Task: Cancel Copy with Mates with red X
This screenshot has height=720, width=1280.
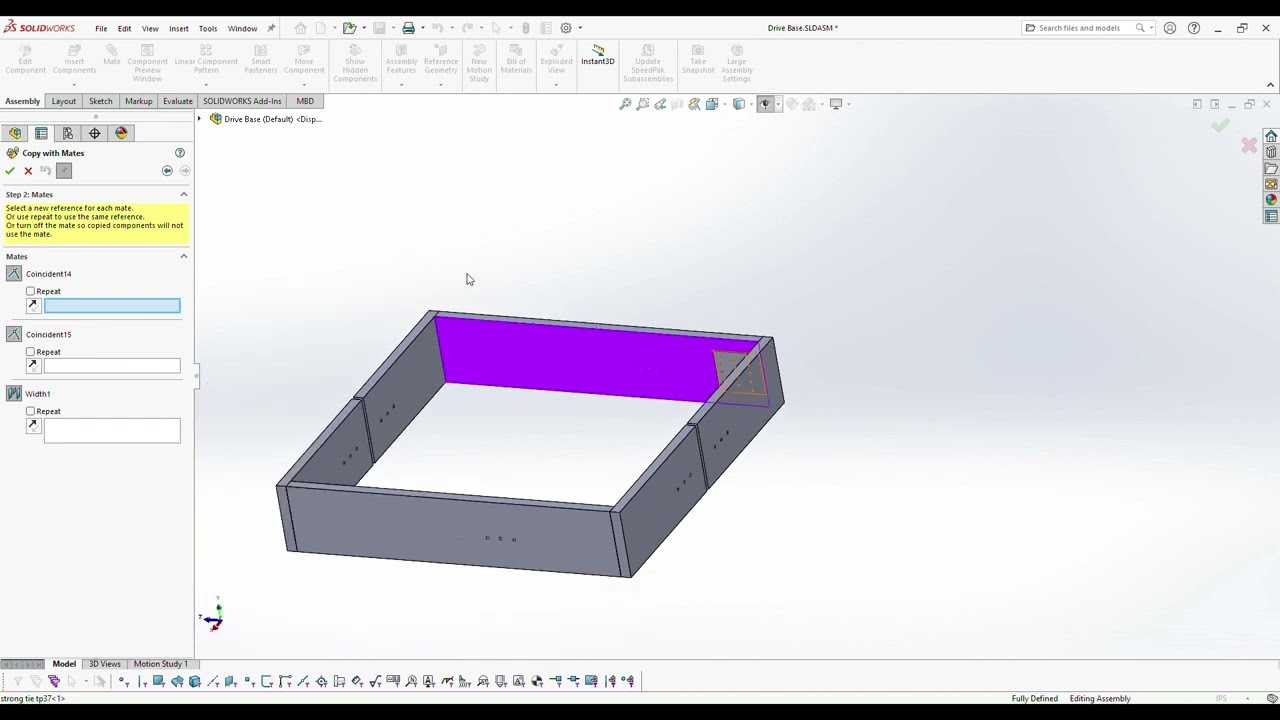Action: [28, 171]
